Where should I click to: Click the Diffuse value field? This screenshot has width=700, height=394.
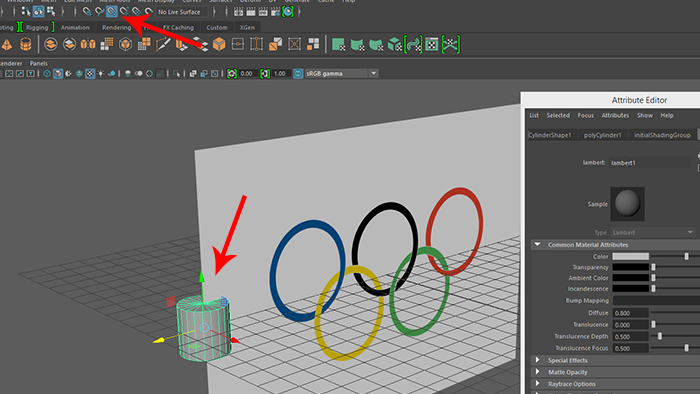click(630, 313)
